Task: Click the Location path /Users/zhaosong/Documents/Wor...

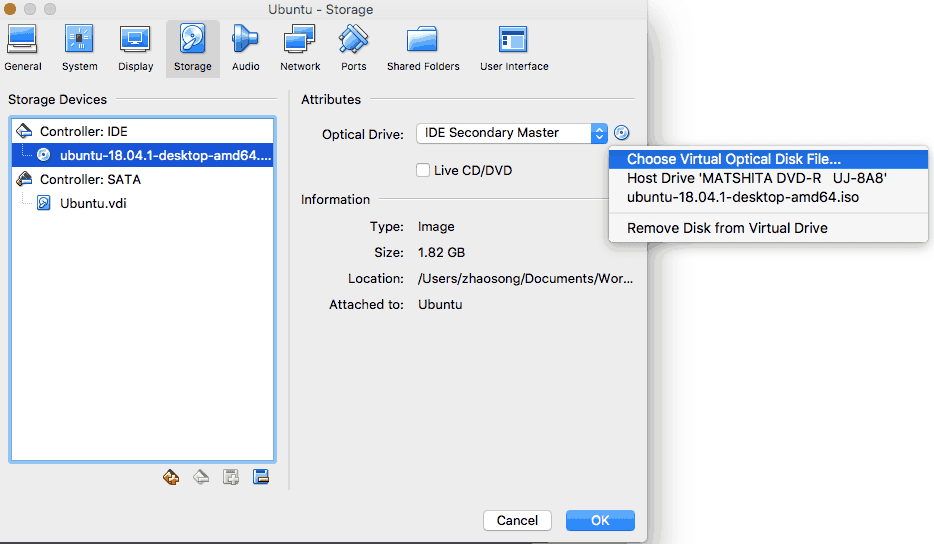Action: 525,278
